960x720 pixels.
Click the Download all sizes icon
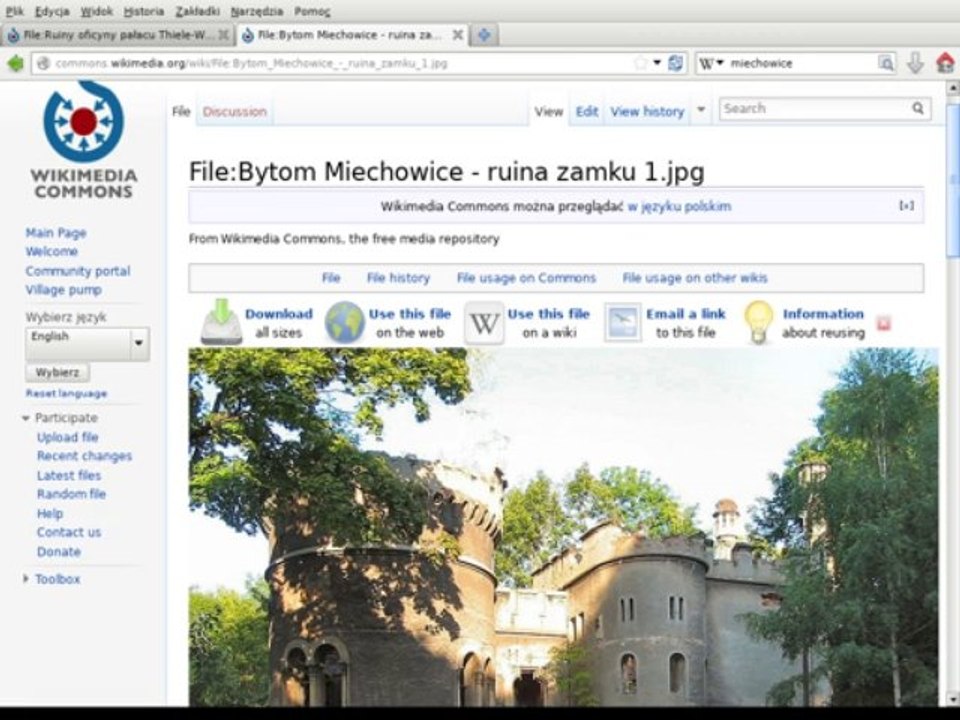coord(222,322)
